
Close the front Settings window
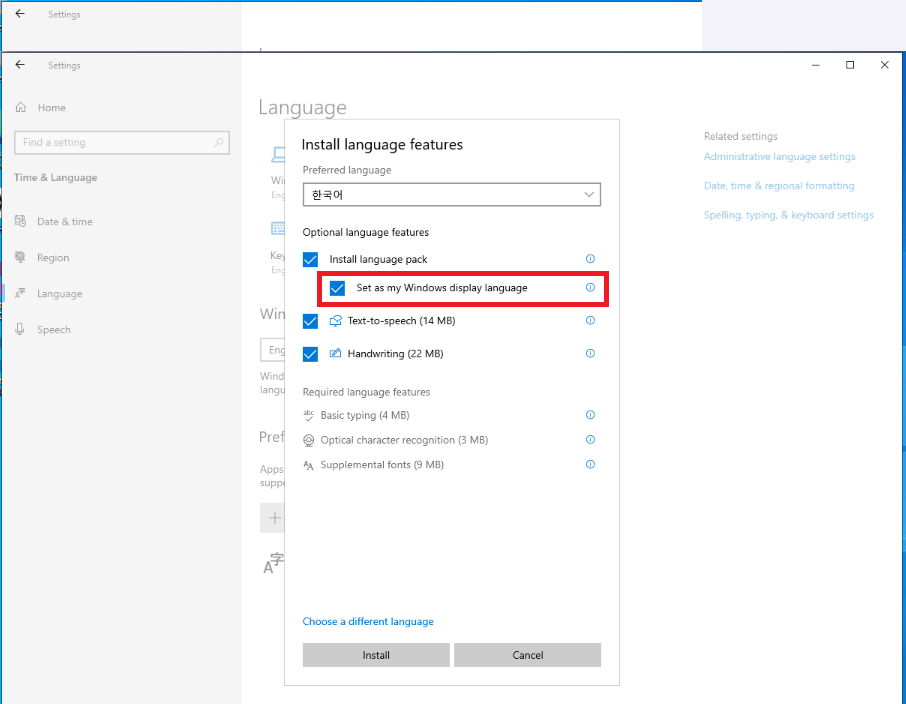coord(885,65)
